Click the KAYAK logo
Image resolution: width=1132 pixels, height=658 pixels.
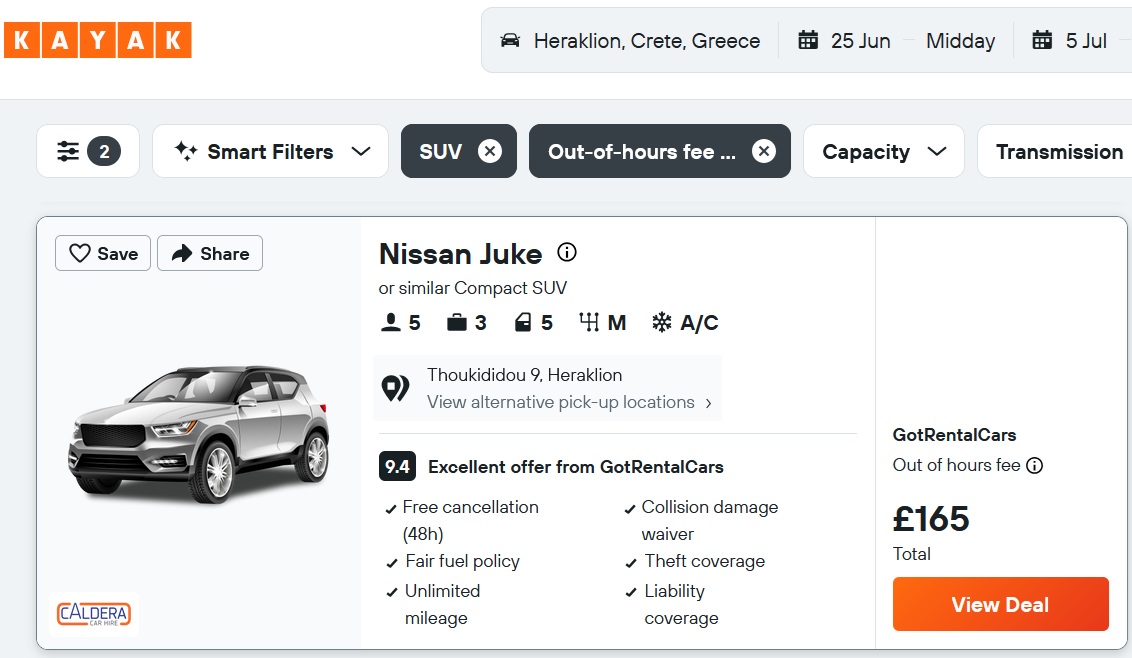click(x=97, y=40)
